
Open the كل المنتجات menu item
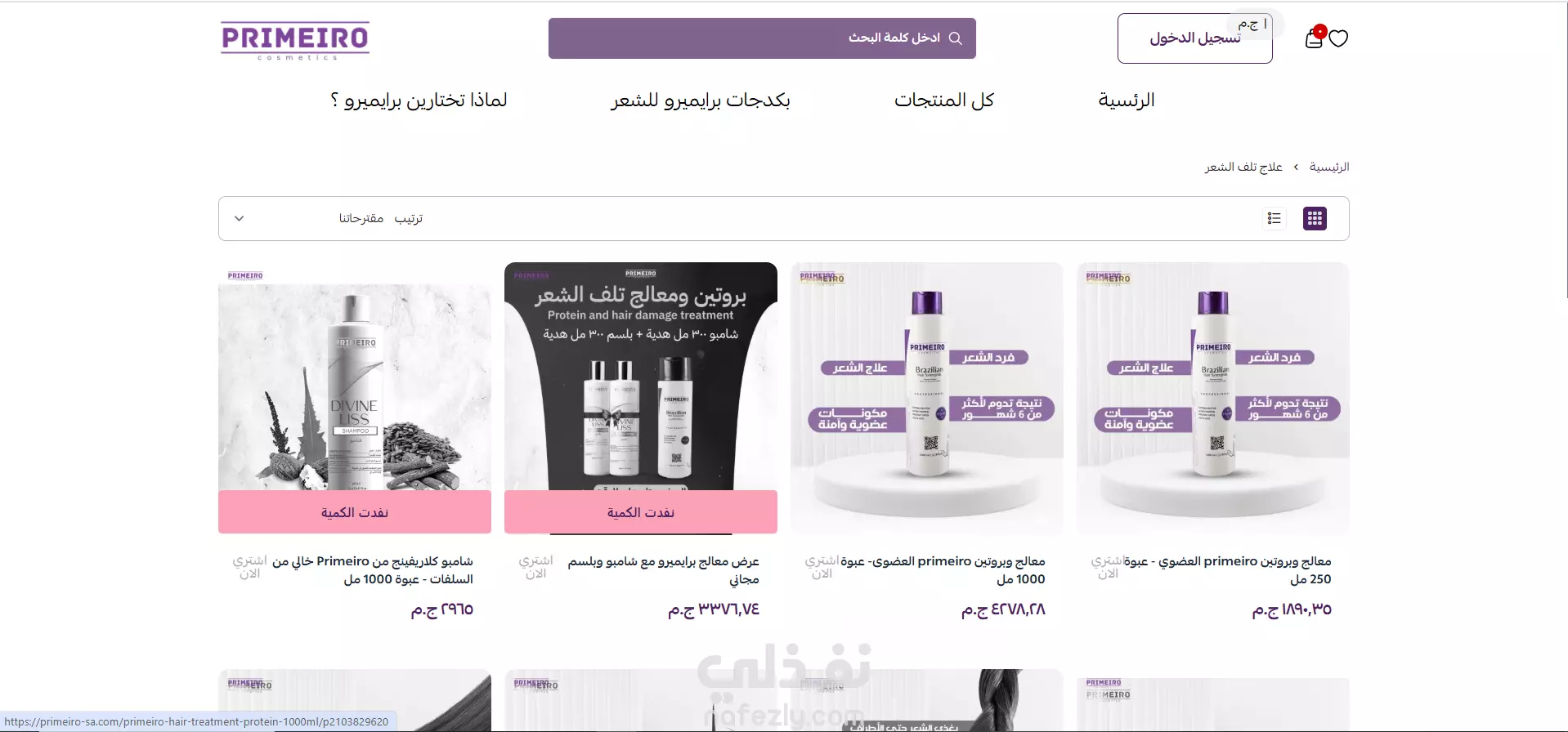click(943, 100)
